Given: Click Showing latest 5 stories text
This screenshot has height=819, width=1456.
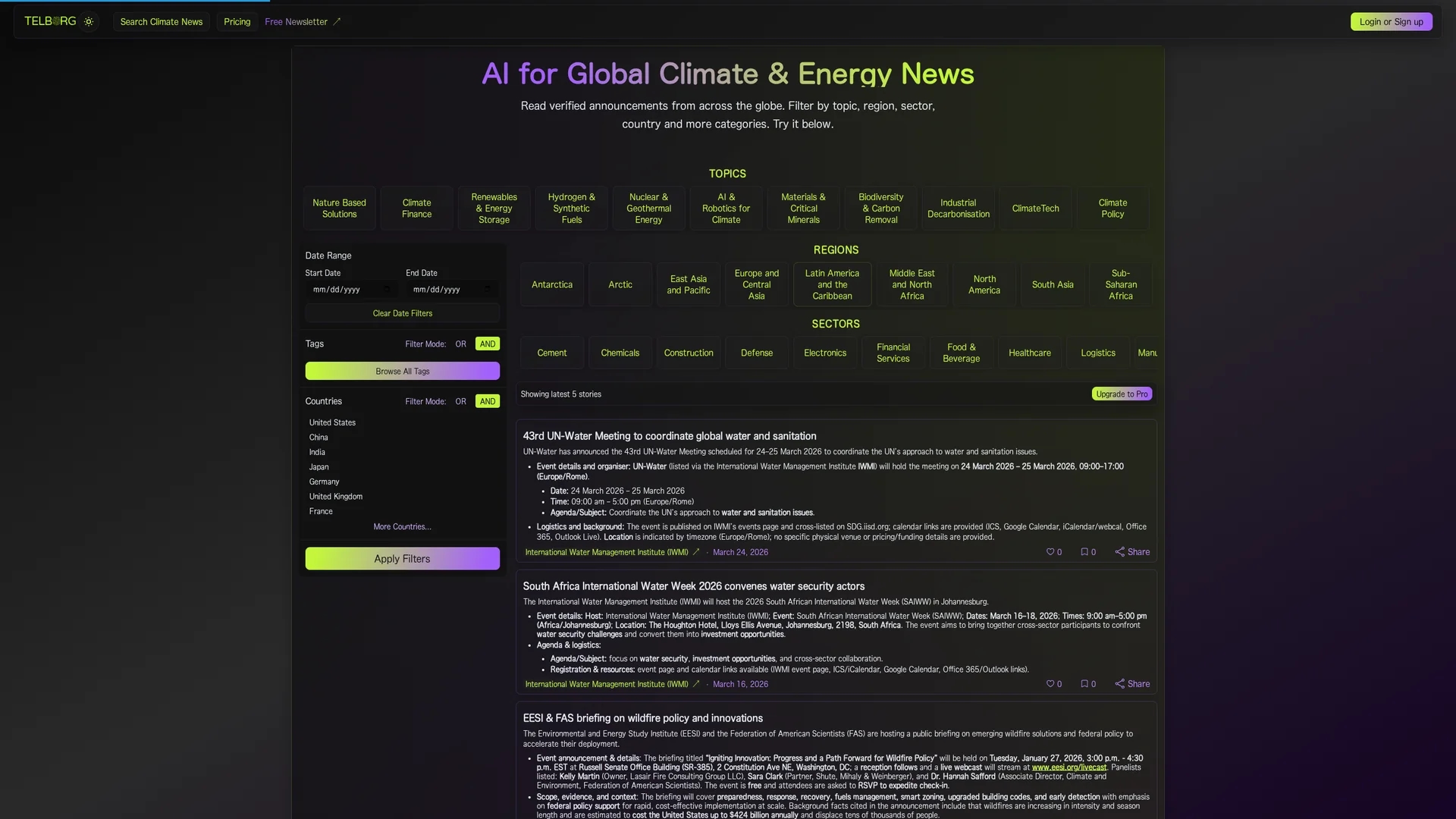Looking at the screenshot, I should click(x=561, y=394).
